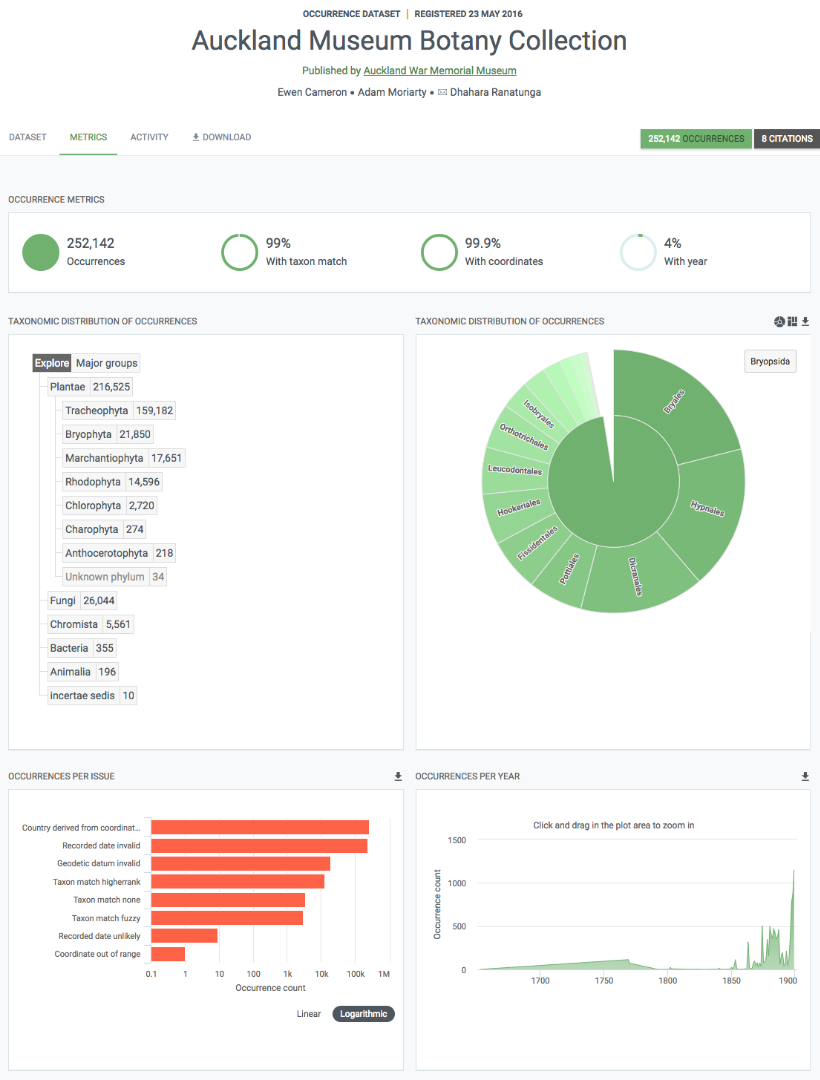
Task: Download taxonomic distribution chart data
Action: [x=805, y=321]
